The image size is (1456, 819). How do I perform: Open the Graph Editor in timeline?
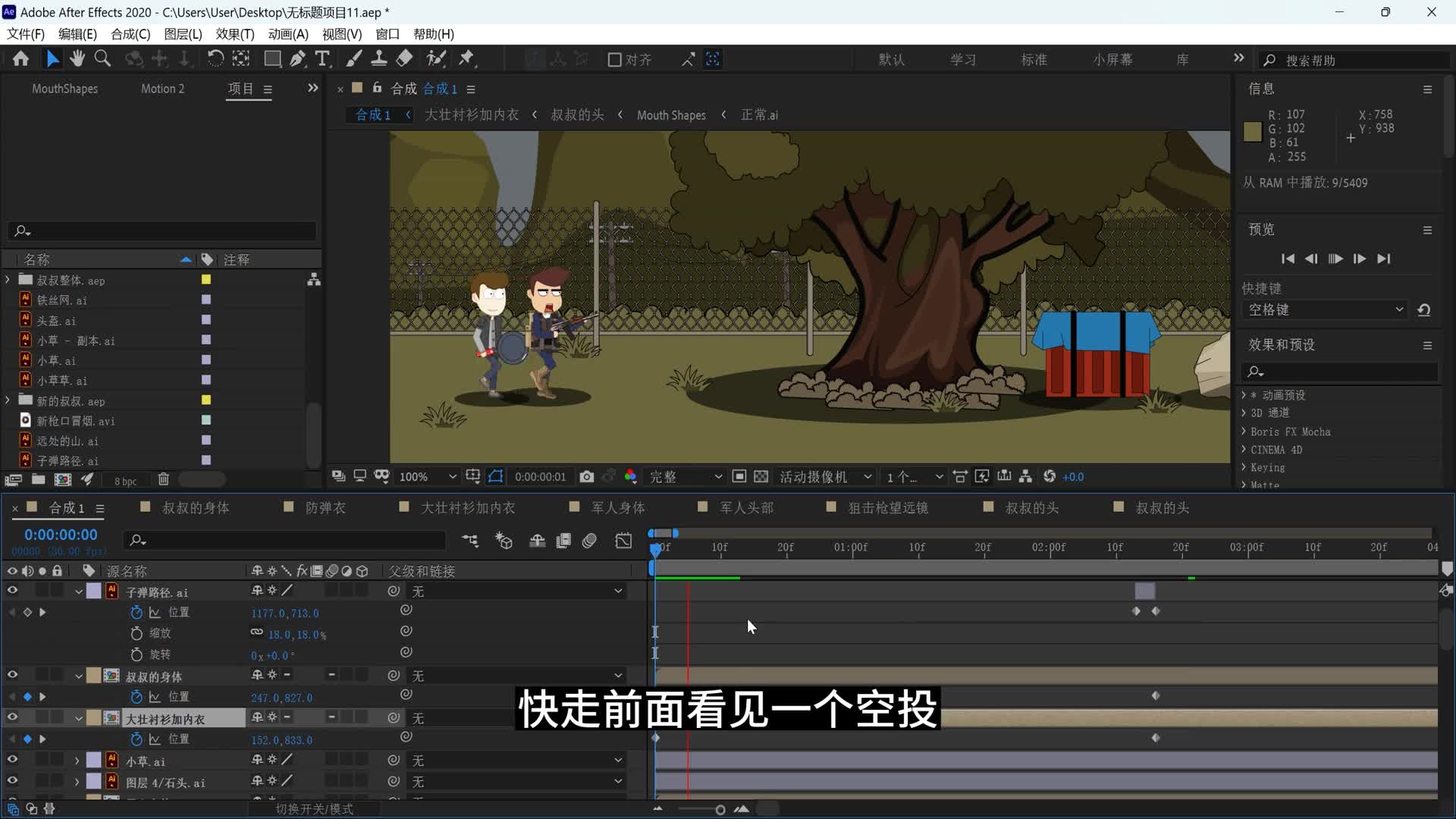(x=623, y=541)
